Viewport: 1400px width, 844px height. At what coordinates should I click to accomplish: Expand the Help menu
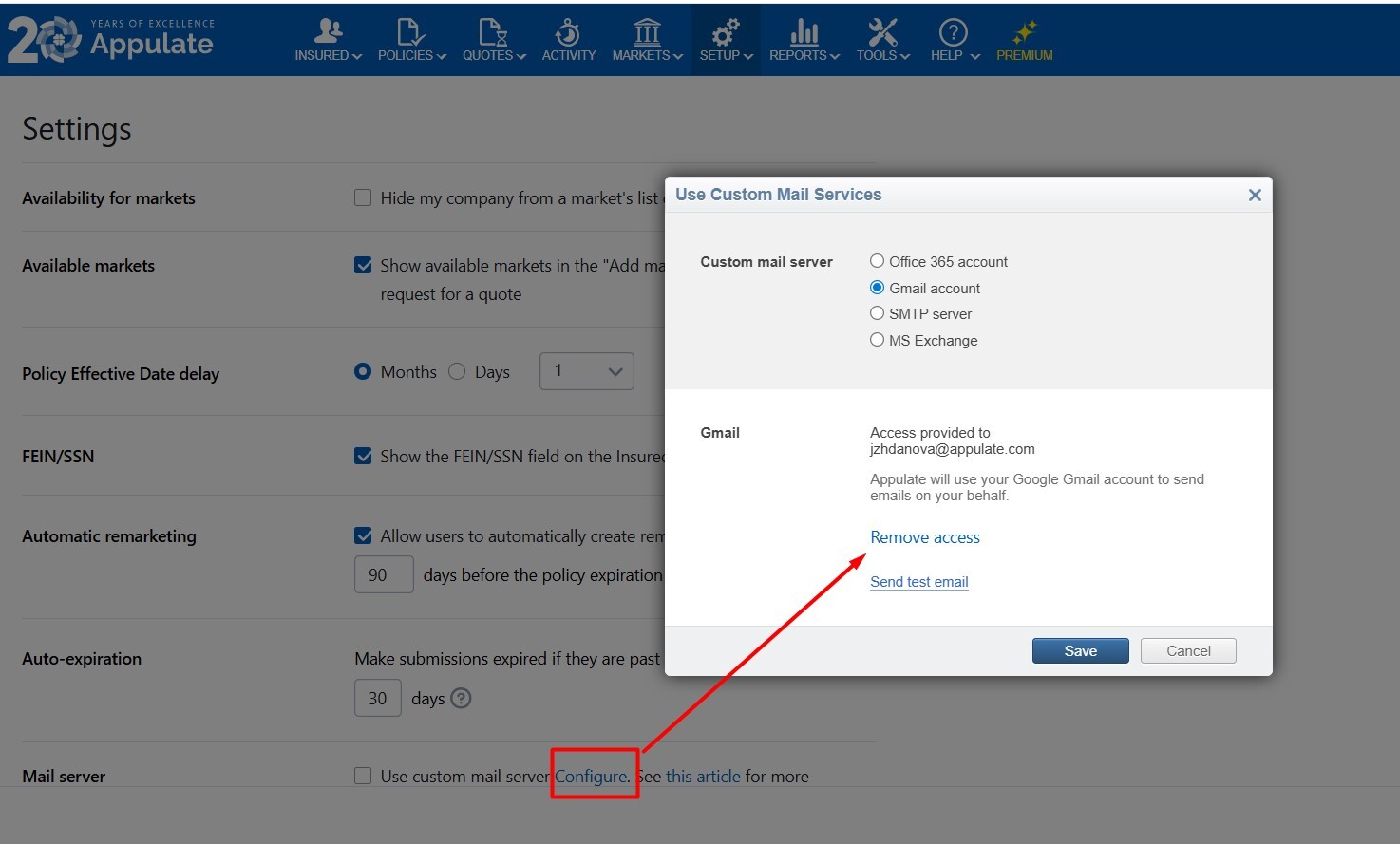click(x=955, y=41)
